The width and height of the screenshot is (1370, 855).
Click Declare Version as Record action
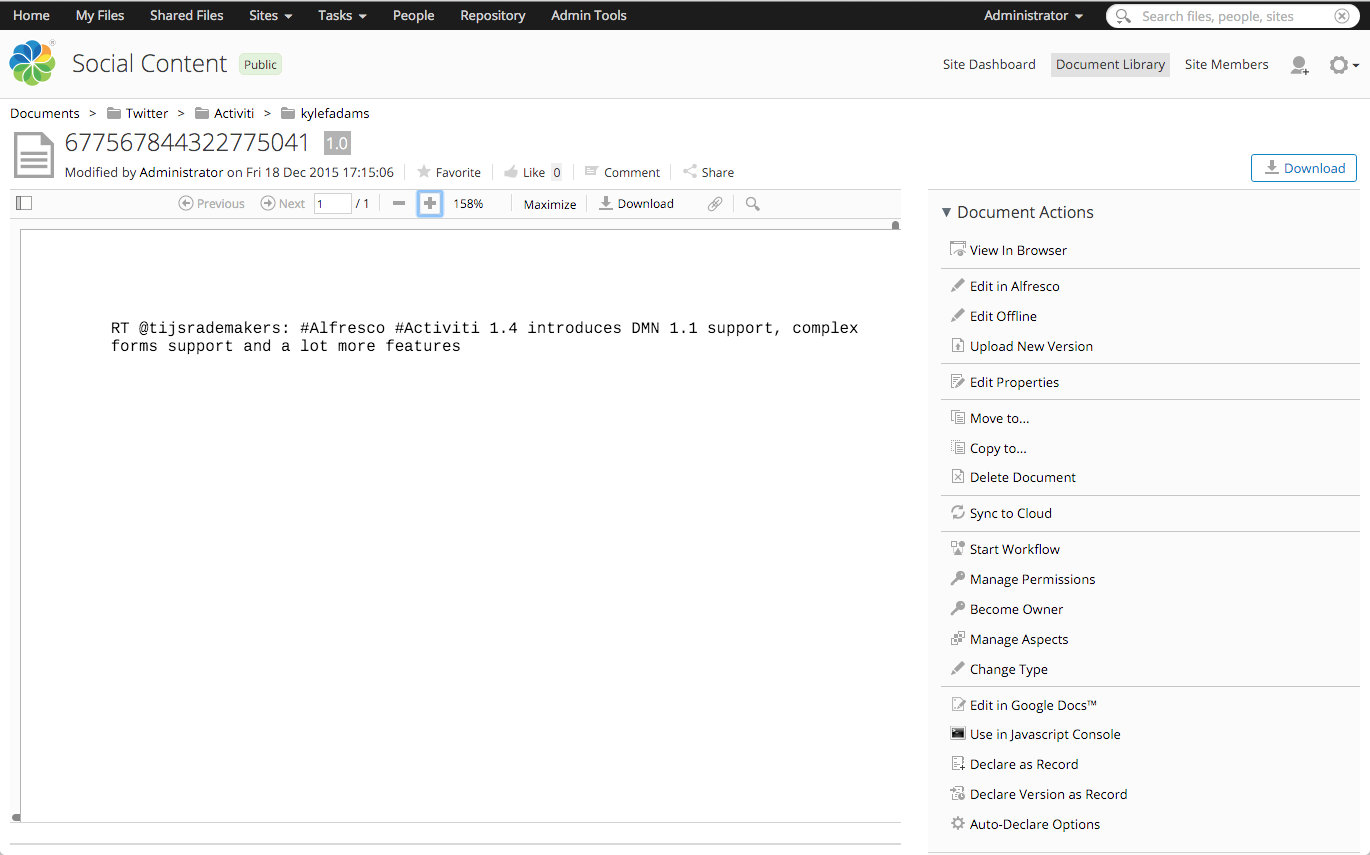pos(1048,794)
